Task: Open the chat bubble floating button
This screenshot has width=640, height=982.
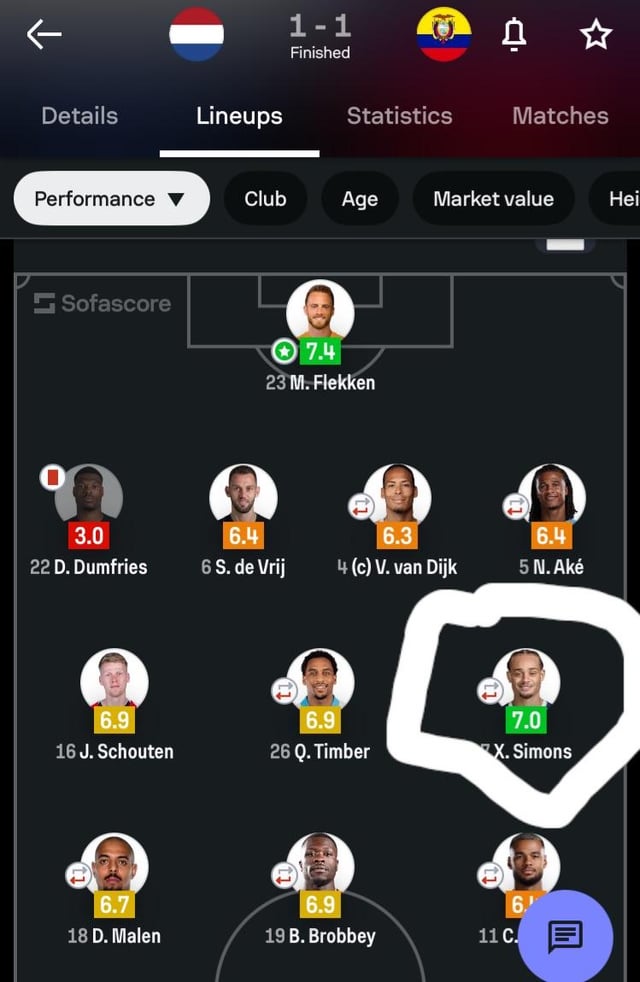Action: coord(565,936)
